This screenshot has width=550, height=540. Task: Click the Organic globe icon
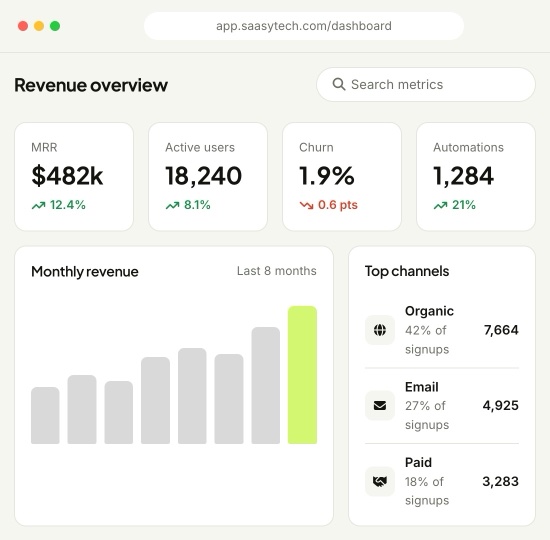click(x=380, y=330)
